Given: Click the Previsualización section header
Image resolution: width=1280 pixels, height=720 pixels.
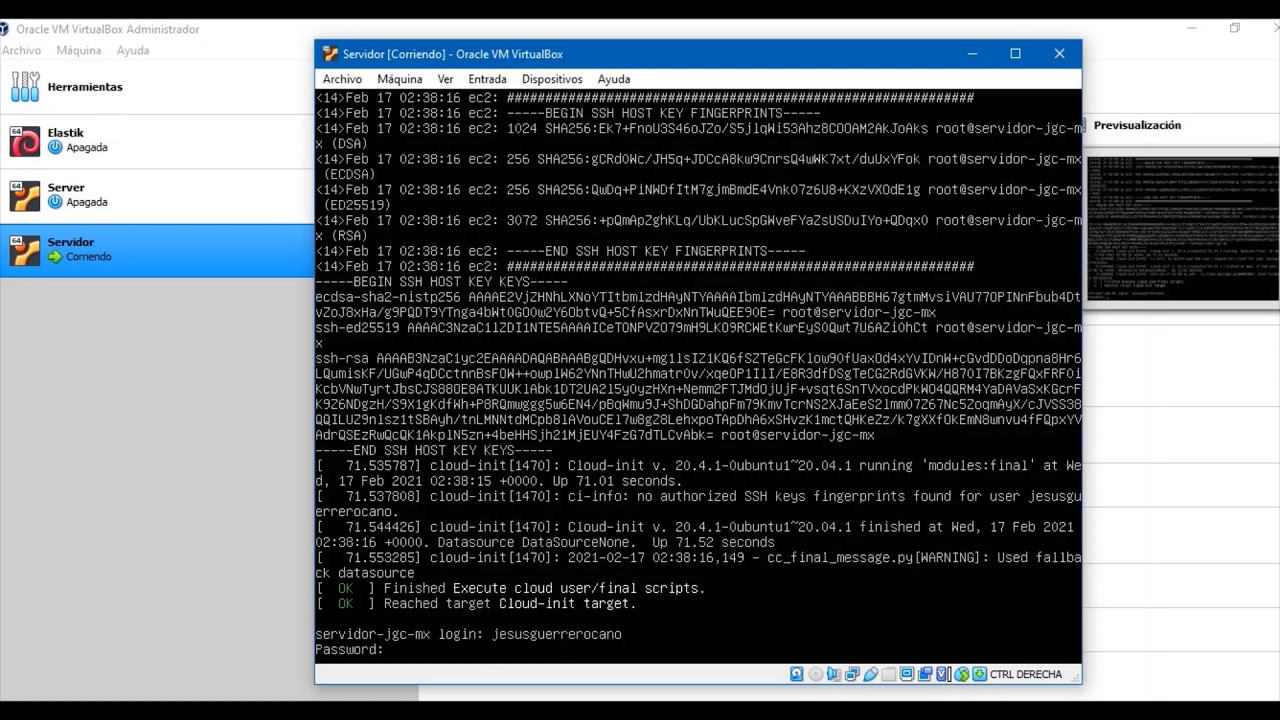Looking at the screenshot, I should point(1137,125).
